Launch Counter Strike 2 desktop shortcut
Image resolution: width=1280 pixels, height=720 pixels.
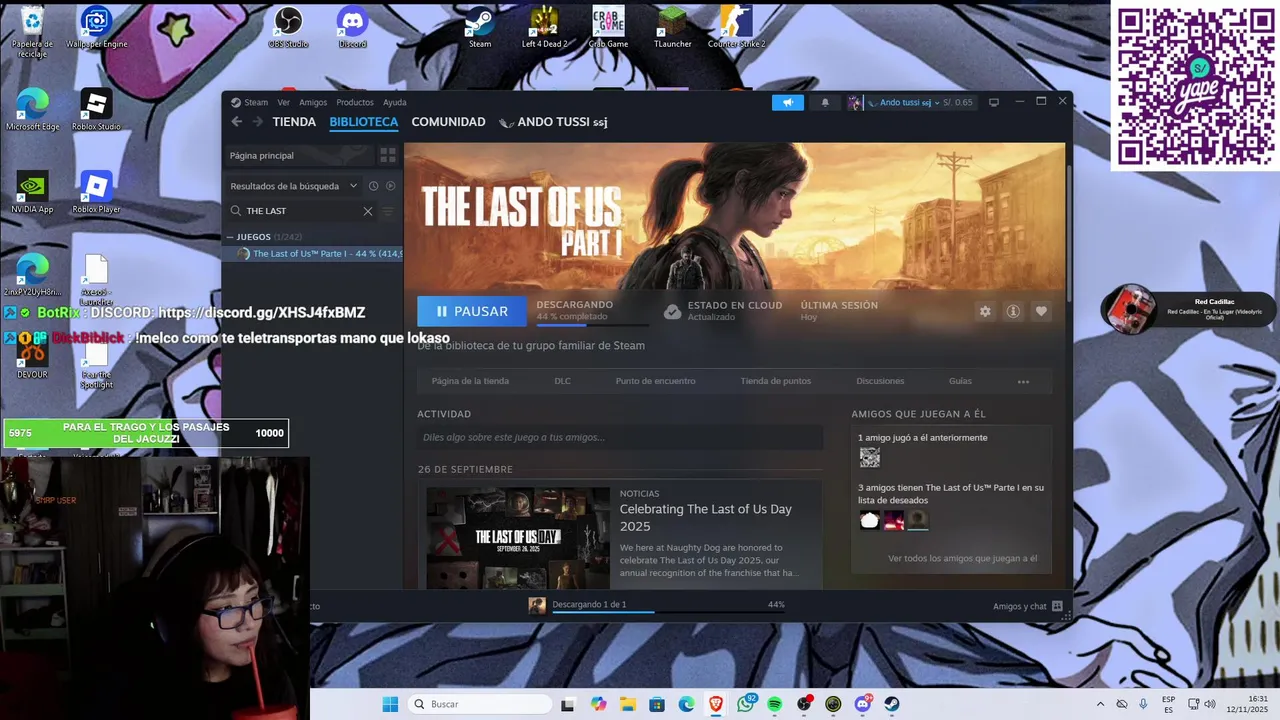pyautogui.click(x=736, y=27)
